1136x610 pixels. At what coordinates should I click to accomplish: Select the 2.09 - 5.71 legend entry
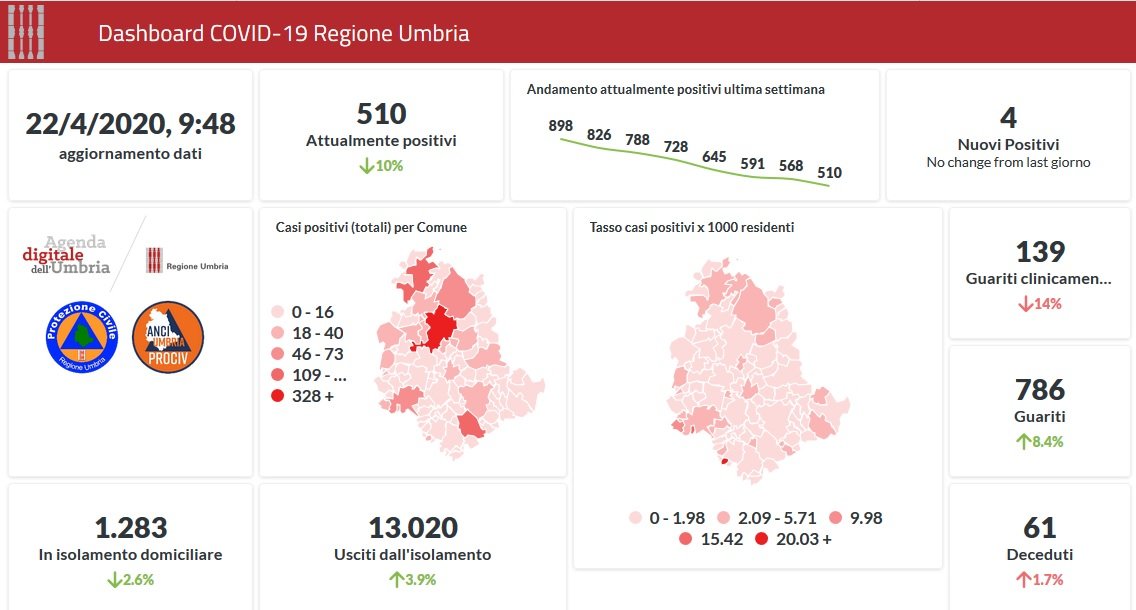[765, 518]
